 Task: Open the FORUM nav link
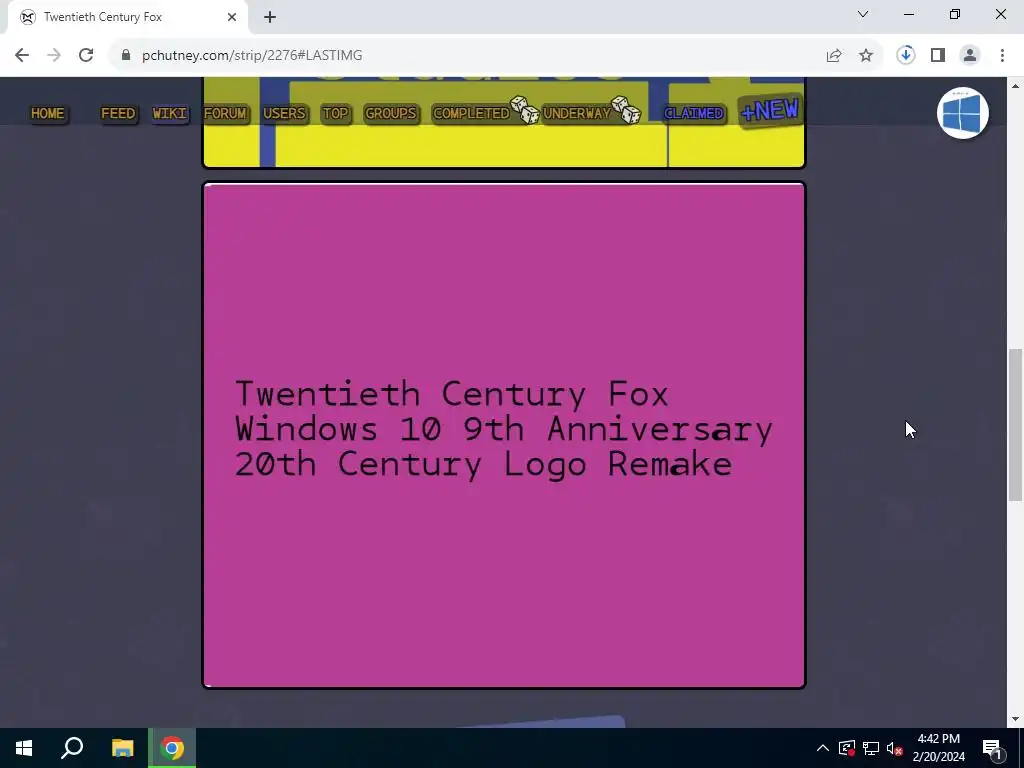tap(225, 114)
